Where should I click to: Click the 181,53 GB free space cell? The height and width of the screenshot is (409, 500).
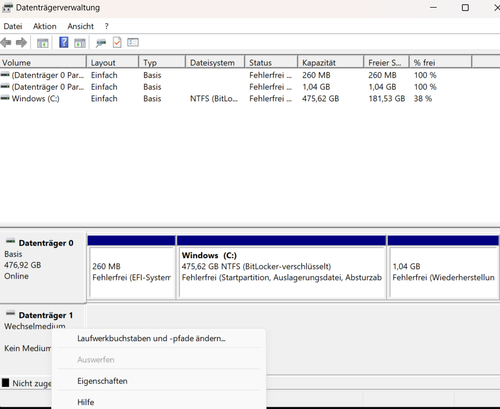click(387, 99)
